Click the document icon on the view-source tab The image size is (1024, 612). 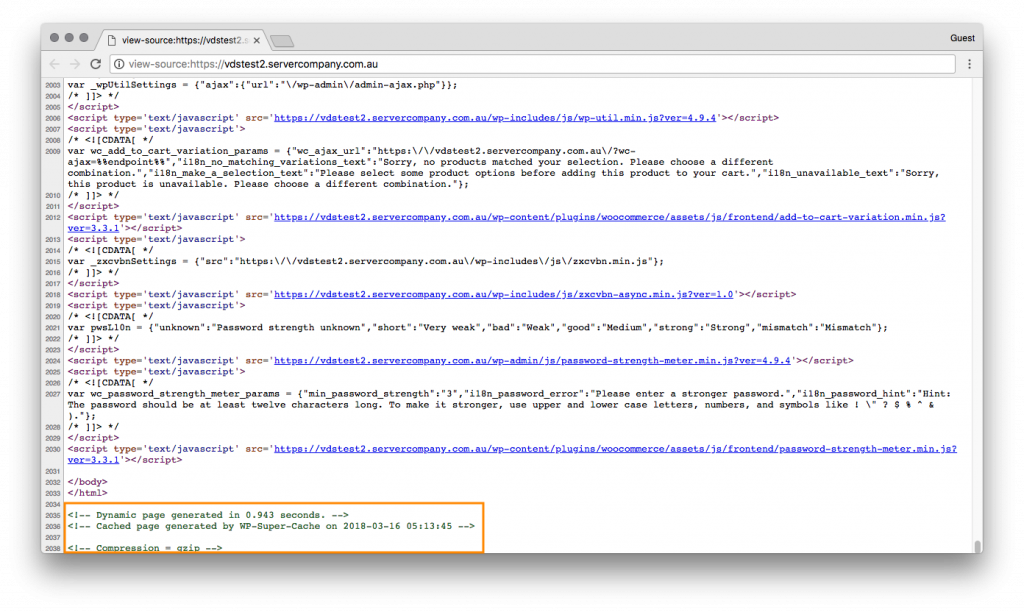[x=112, y=38]
